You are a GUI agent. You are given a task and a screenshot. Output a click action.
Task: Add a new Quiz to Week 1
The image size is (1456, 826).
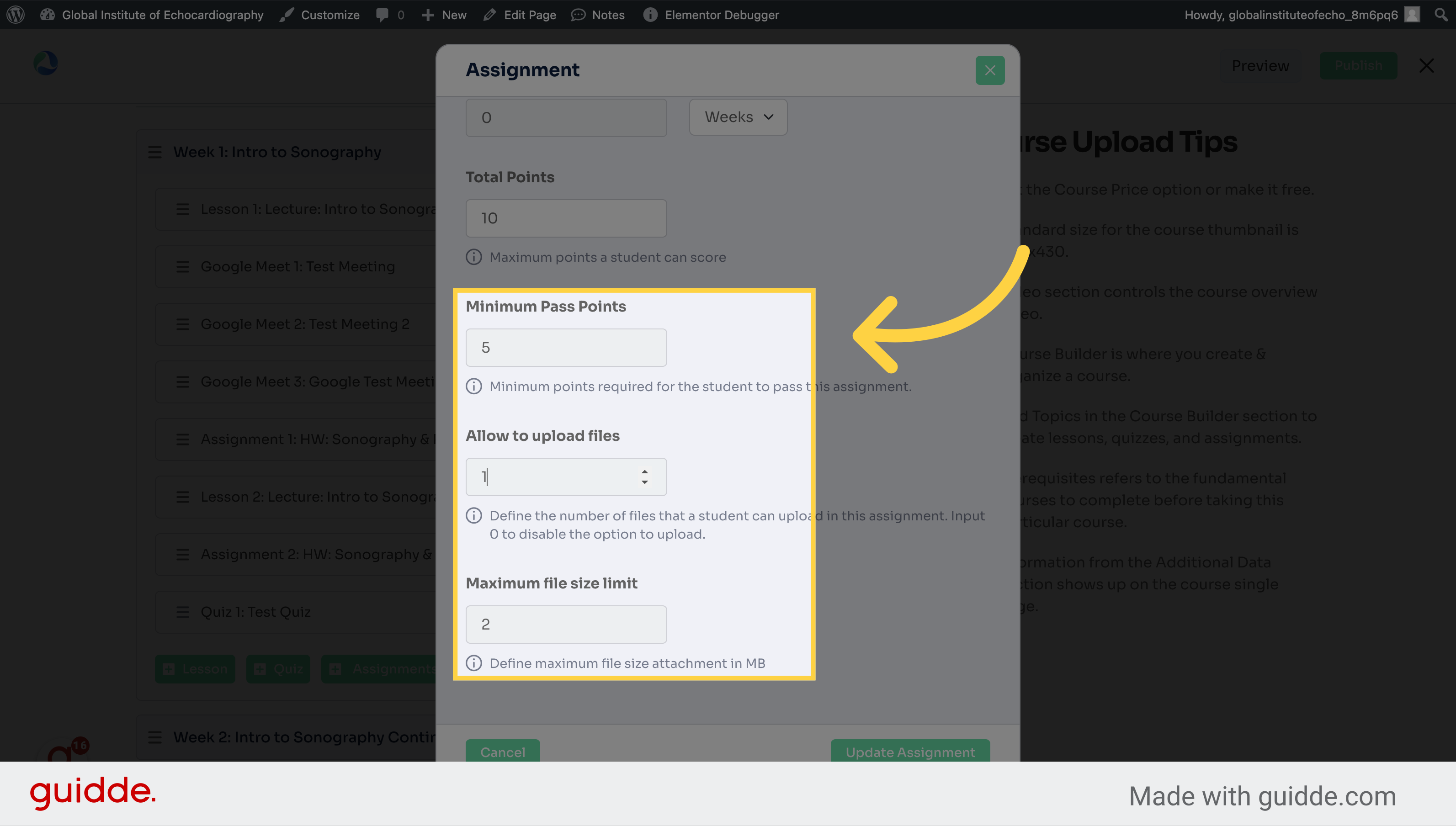point(278,669)
